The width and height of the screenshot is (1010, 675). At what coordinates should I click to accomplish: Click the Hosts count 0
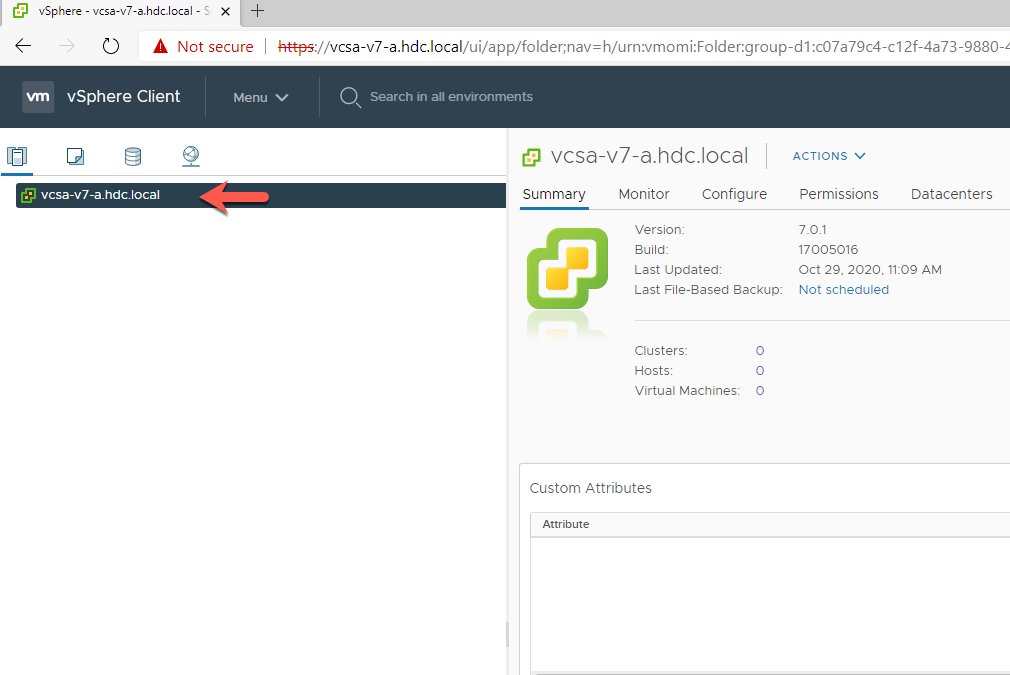coord(760,371)
